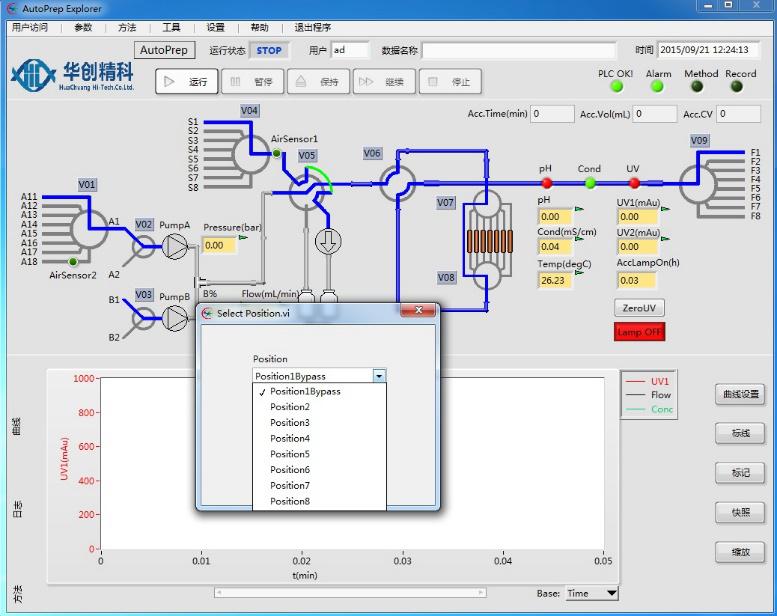Click the horizontal scrollbar under the chart

click(350, 593)
